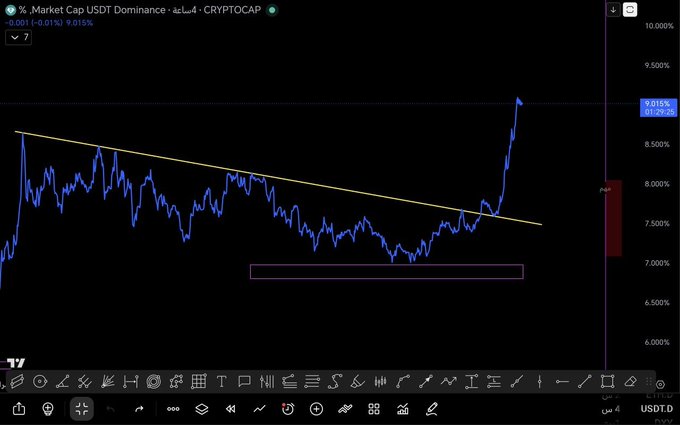Open the share export icon
The image size is (680, 425).
coord(19,409)
